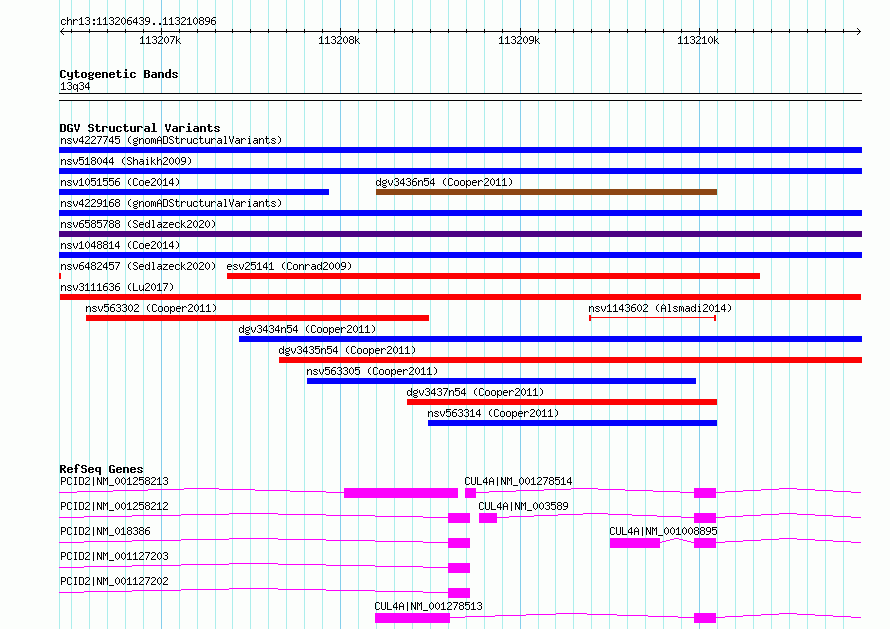Select nsv4229168 (gnomADStructuralVariants) label
The width and height of the screenshot is (890, 629).
click(x=171, y=203)
